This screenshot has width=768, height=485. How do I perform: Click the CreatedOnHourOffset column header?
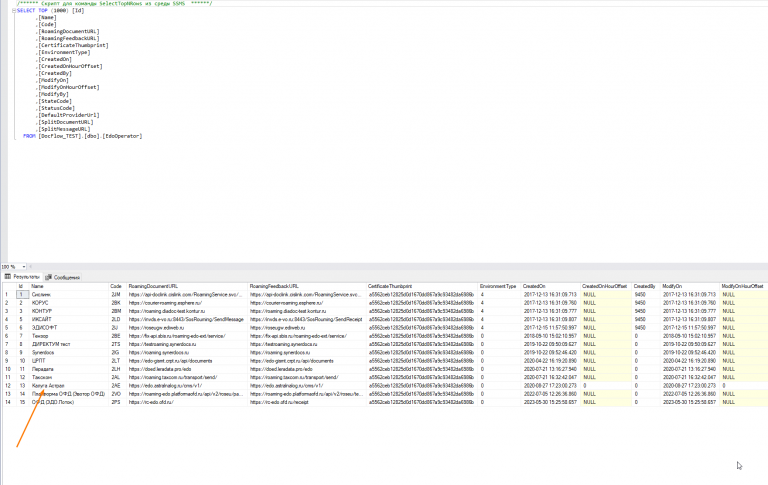[606, 286]
